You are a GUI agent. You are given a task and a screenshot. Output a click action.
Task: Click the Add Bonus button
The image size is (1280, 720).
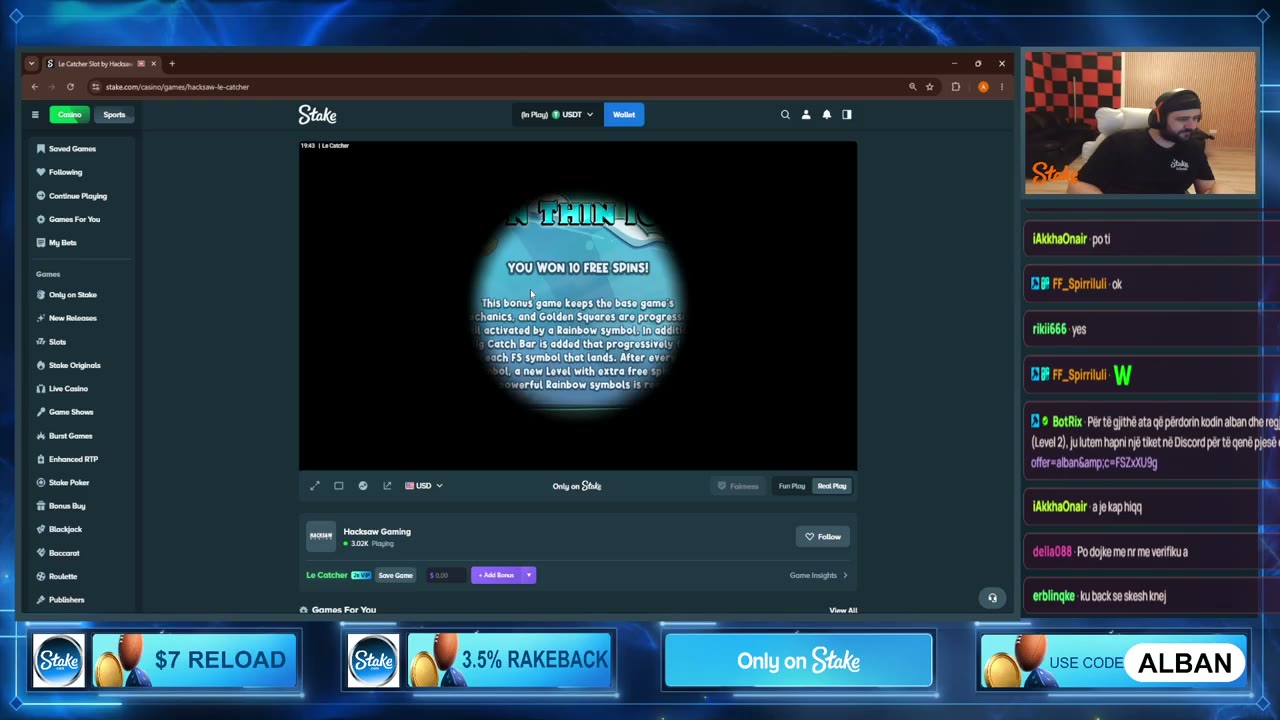496,575
